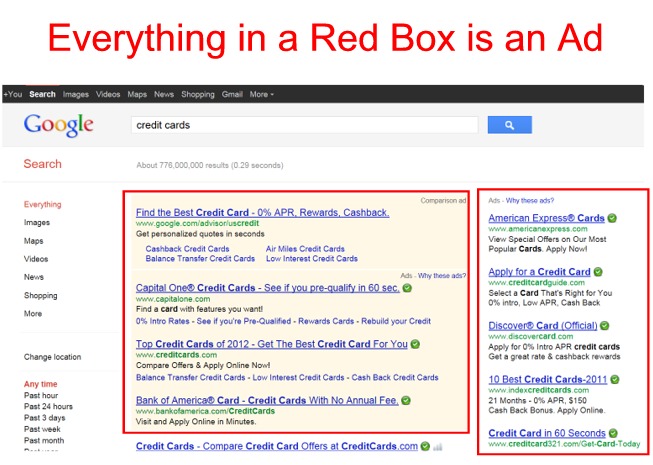
Task: Open American Express Cards ad
Action: [546, 218]
